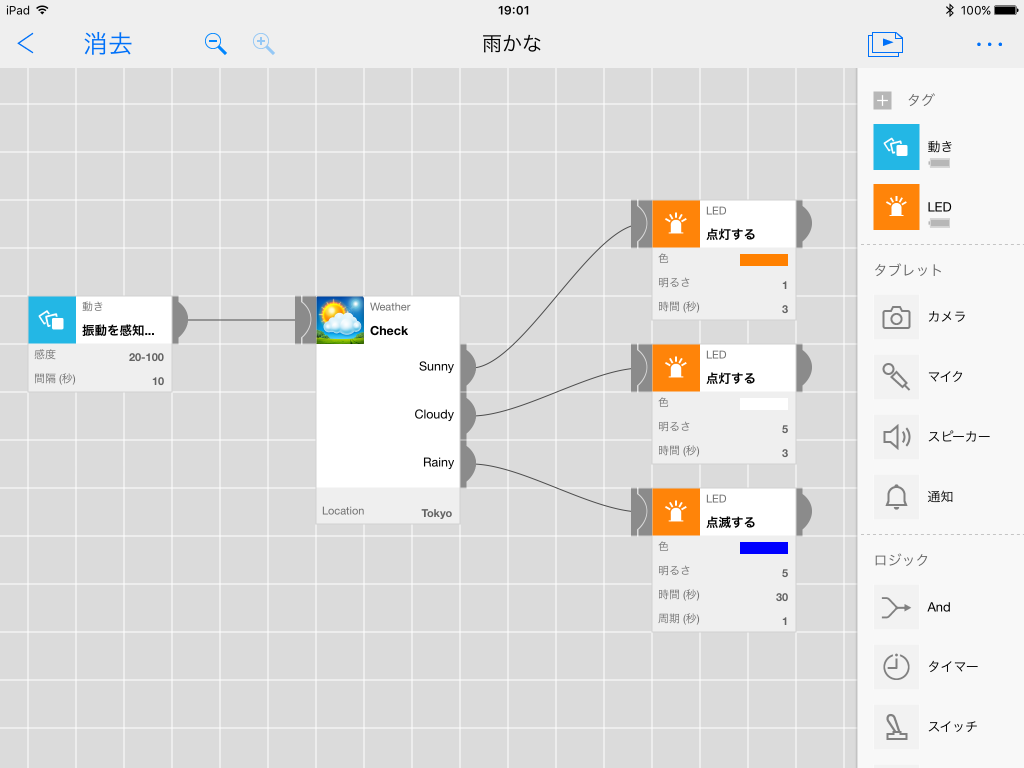
Task: Choose the カメラ camera block
Action: 896,317
